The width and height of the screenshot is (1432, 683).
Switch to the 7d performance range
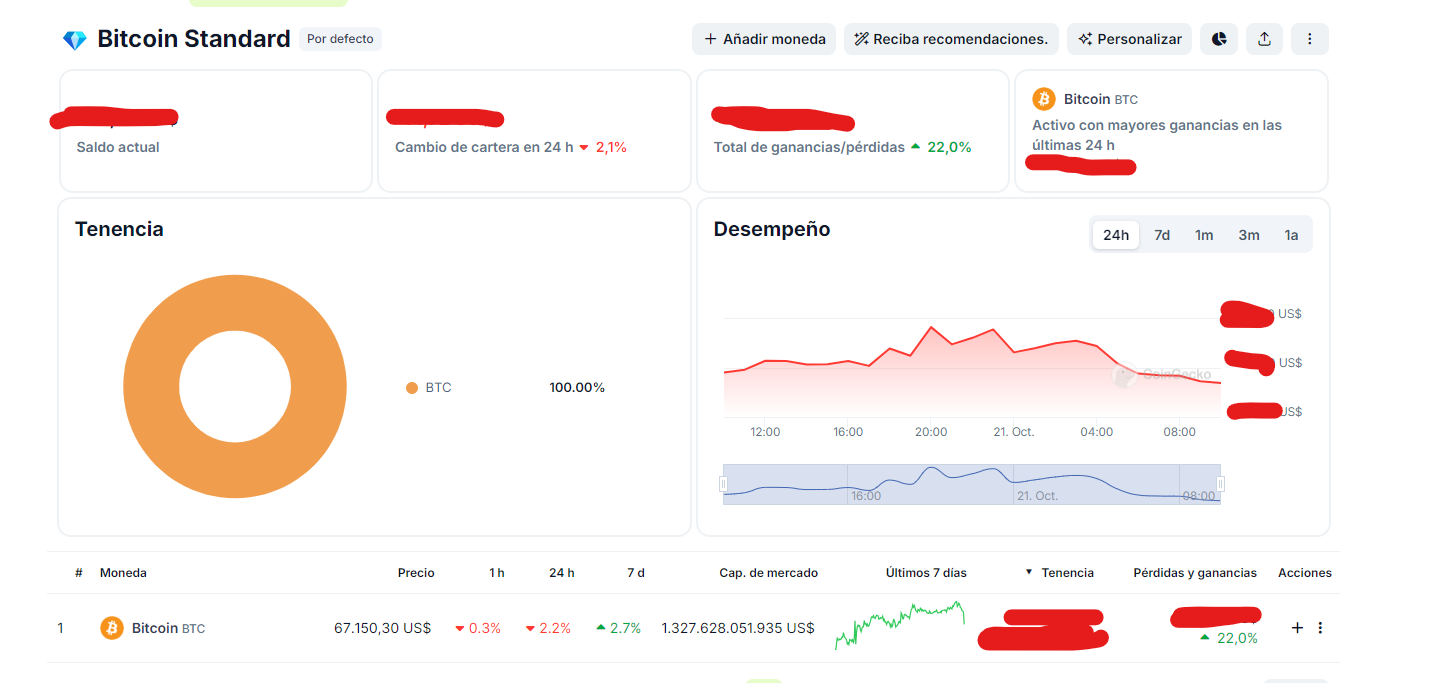(x=1162, y=235)
